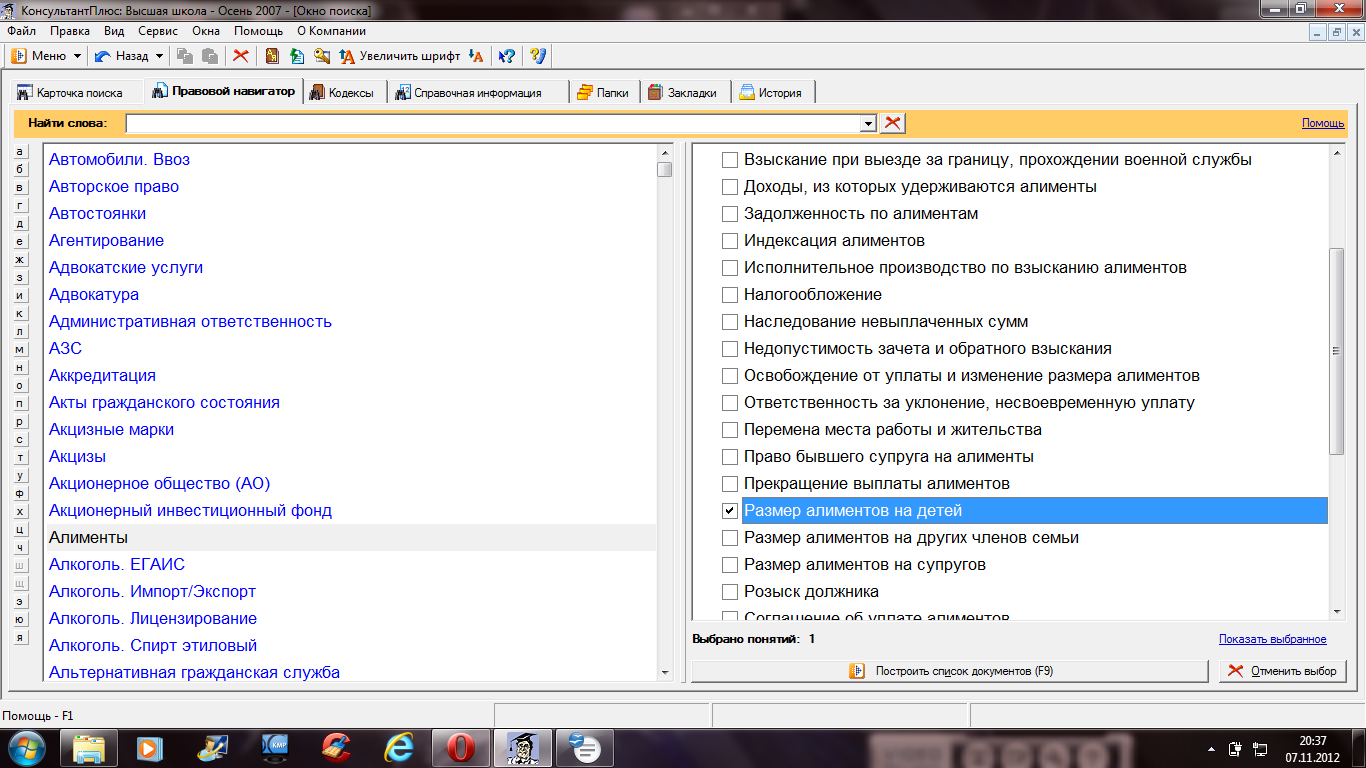Open KMPlayer from taskbar
The image size is (1366, 768).
coord(274,747)
